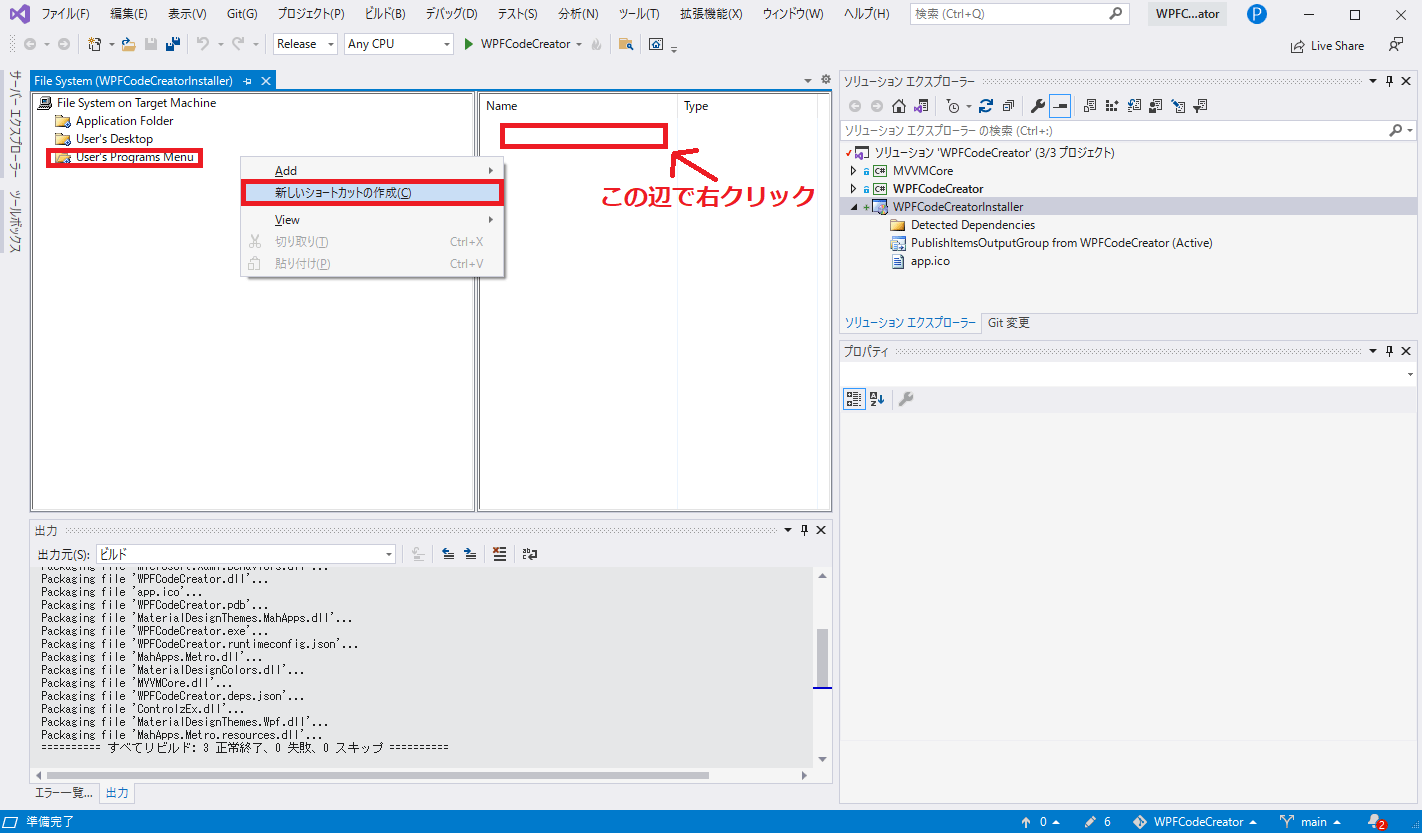This screenshot has width=1422, height=833.
Task: Open the サーバー エクスプローラー side tab
Action: (x=15, y=124)
